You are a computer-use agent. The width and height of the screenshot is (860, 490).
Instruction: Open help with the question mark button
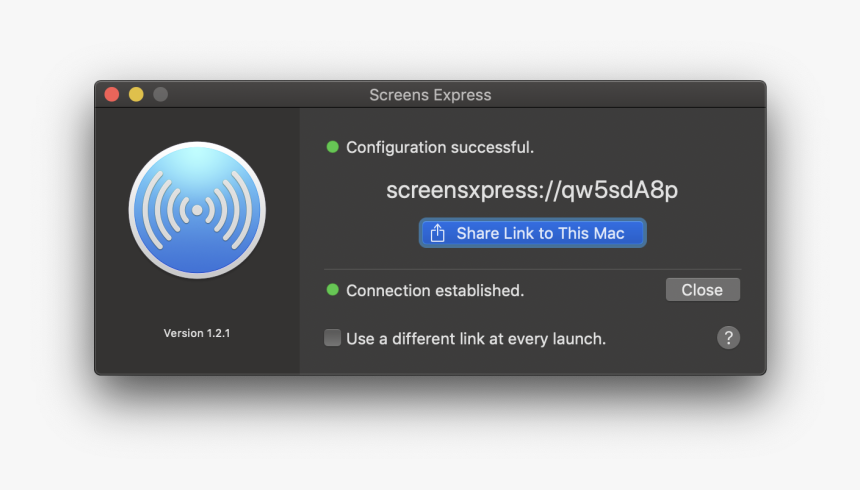(728, 338)
